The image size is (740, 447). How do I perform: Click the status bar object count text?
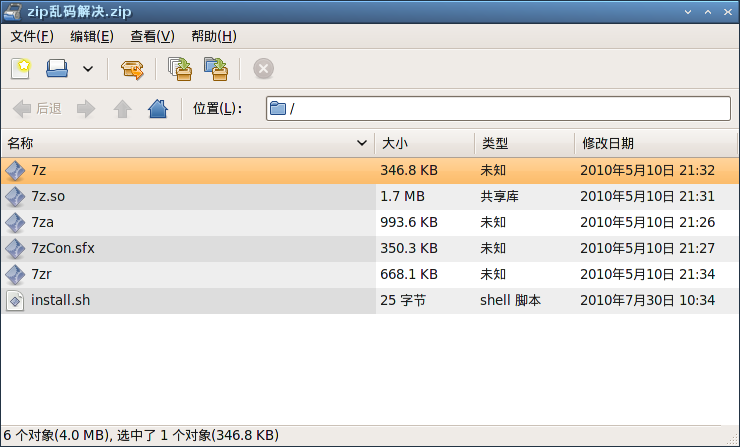(x=141, y=435)
